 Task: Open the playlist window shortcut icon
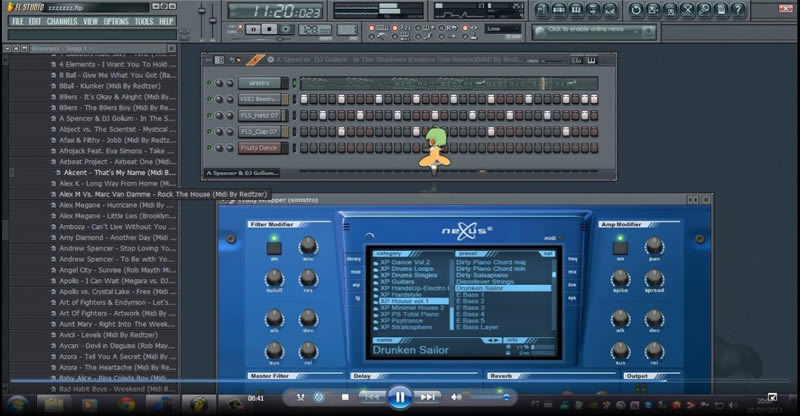(542, 10)
